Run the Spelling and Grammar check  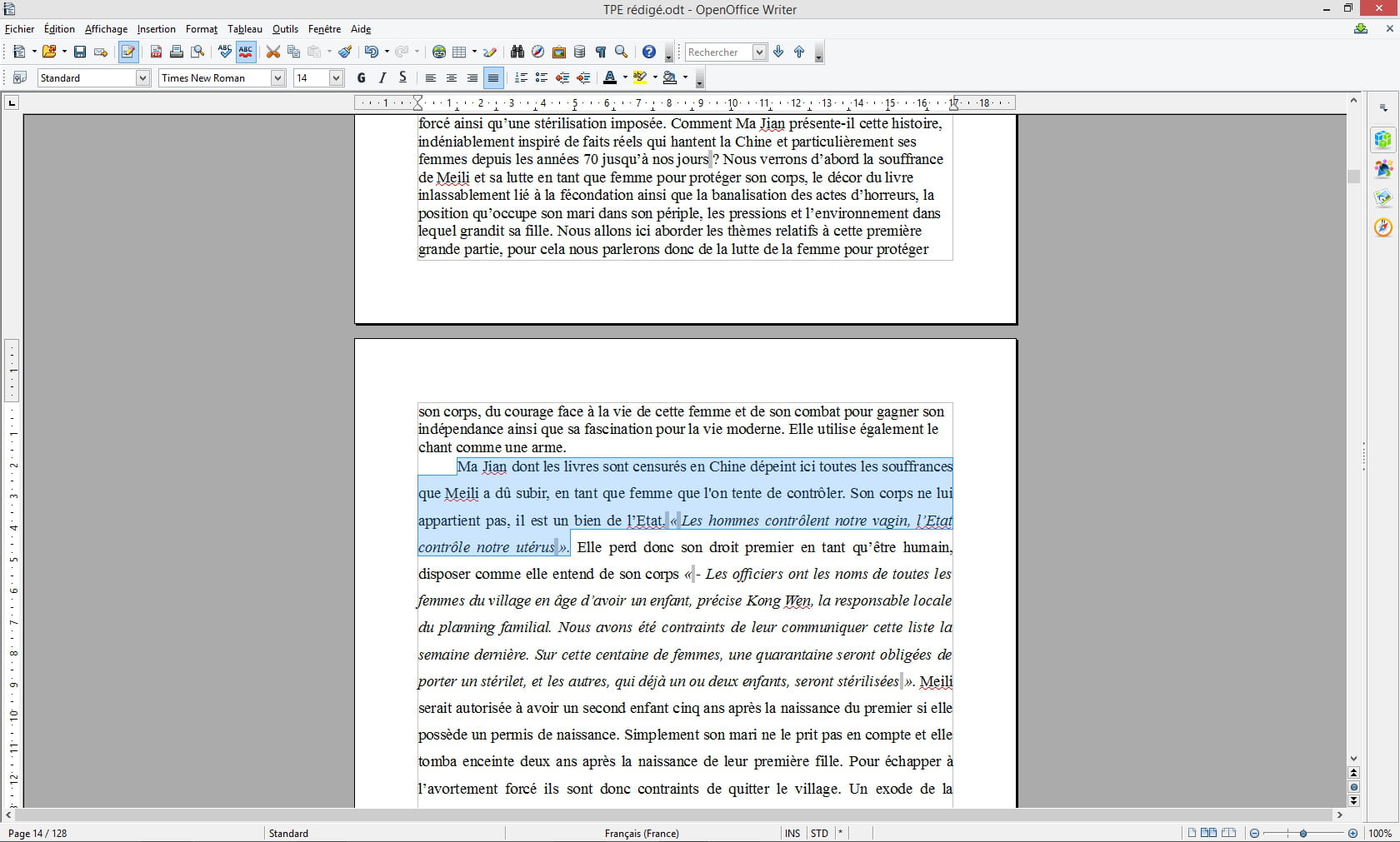(x=224, y=52)
